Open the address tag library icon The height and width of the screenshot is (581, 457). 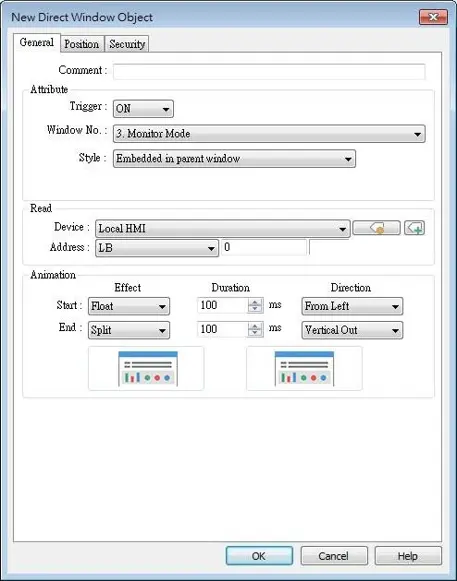pos(376,228)
